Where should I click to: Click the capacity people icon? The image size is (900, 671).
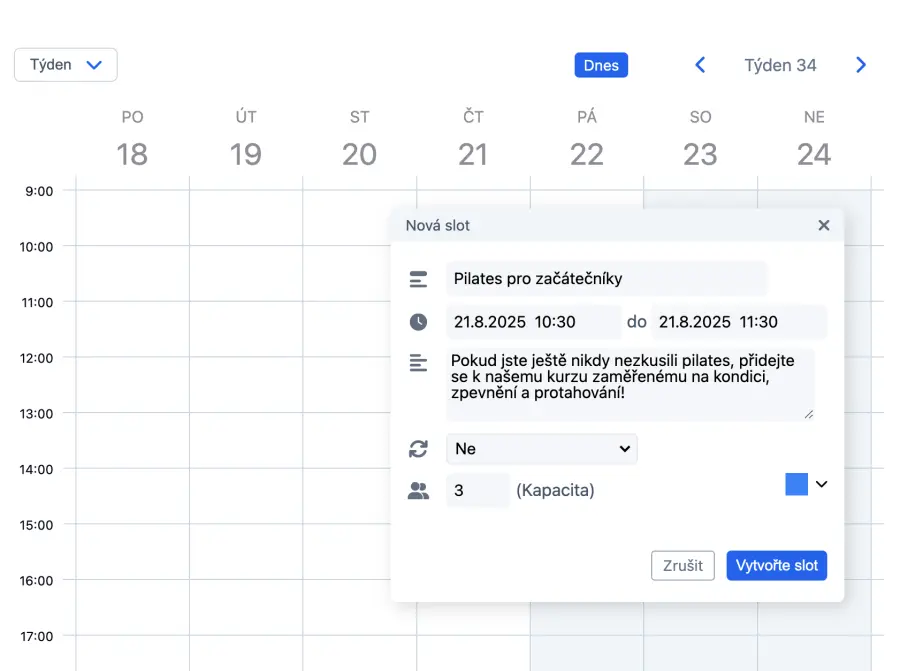pos(418,491)
